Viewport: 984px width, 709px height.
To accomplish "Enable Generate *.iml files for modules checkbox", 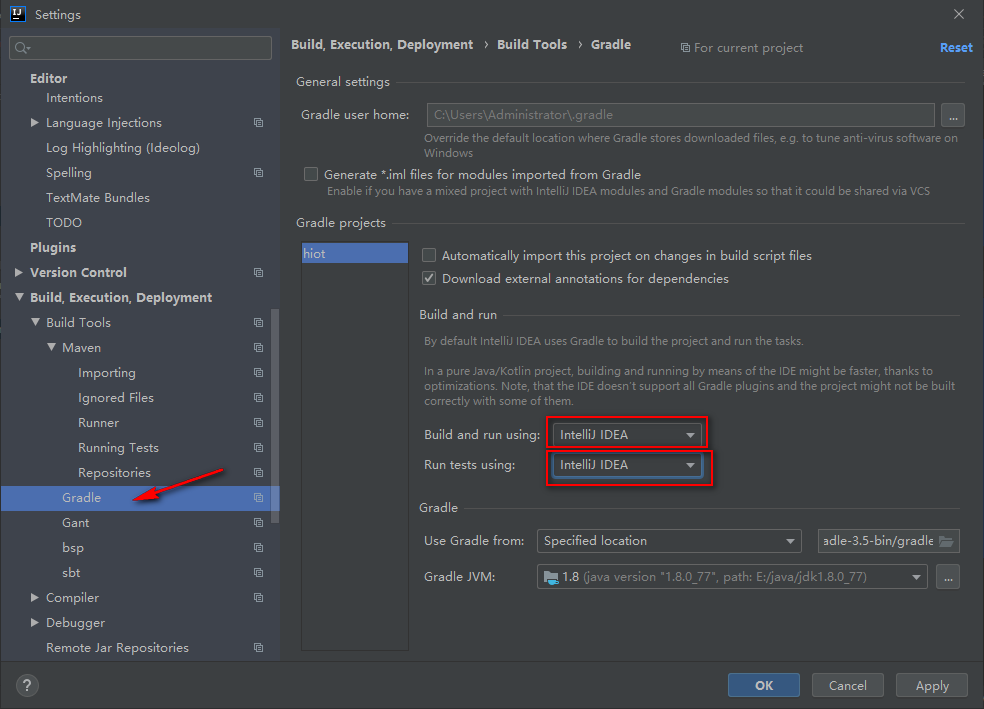I will click(x=311, y=174).
